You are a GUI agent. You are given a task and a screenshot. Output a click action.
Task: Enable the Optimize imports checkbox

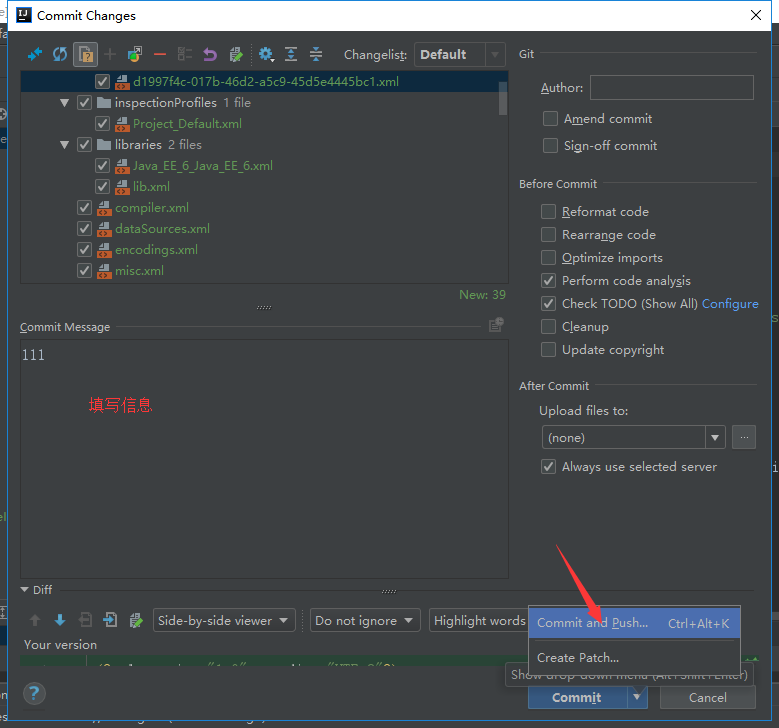(548, 257)
